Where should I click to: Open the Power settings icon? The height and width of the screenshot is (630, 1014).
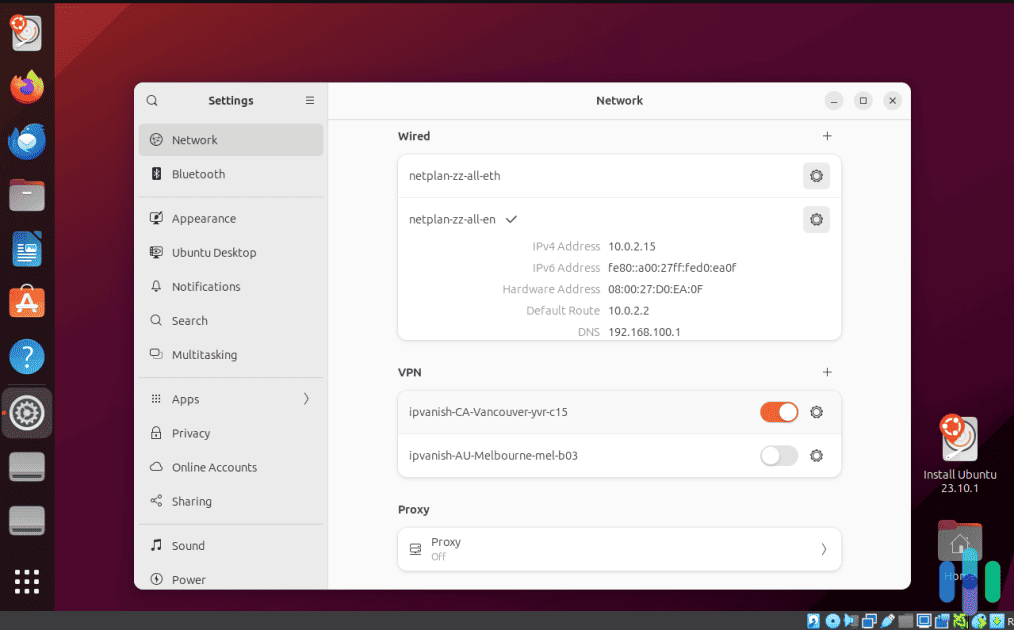(x=155, y=579)
